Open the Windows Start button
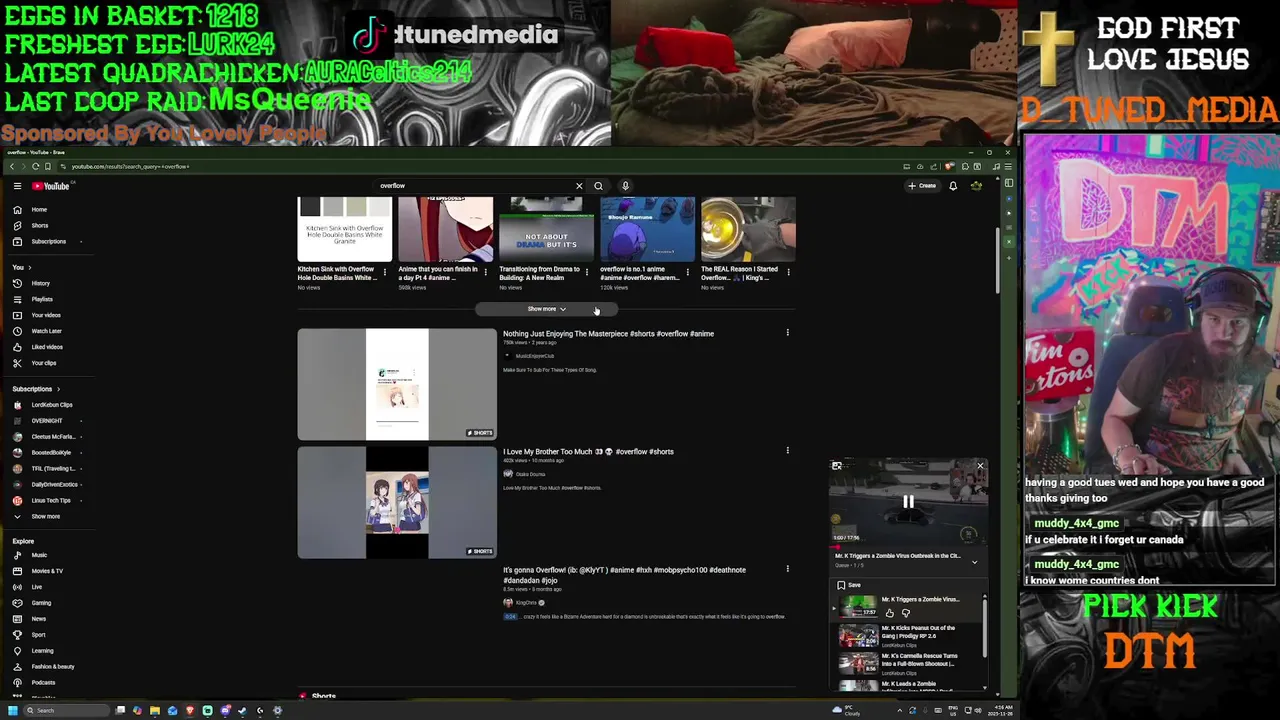The width and height of the screenshot is (1280, 720). [x=13, y=711]
